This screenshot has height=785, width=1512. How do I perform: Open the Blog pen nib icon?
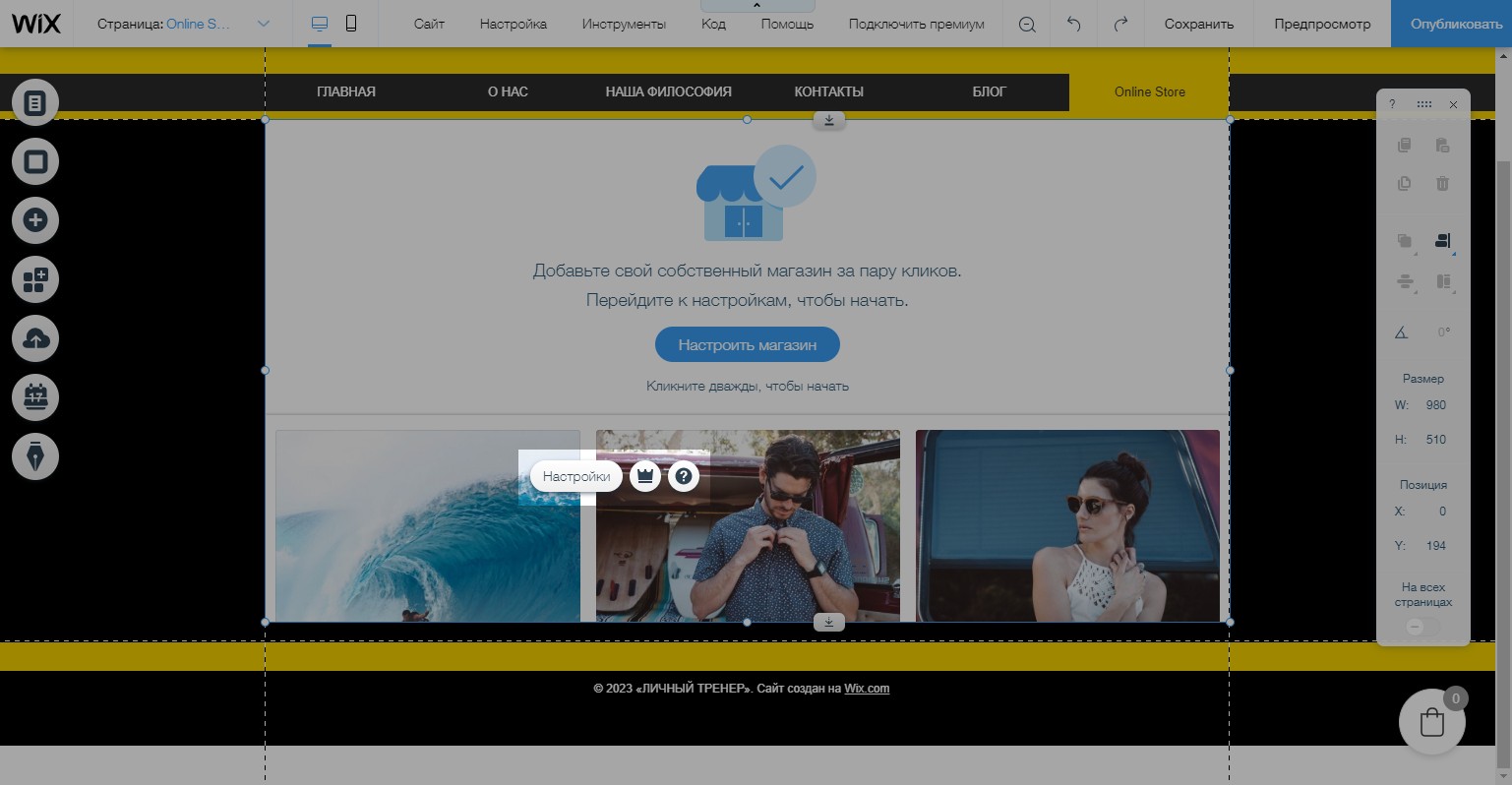tap(35, 456)
